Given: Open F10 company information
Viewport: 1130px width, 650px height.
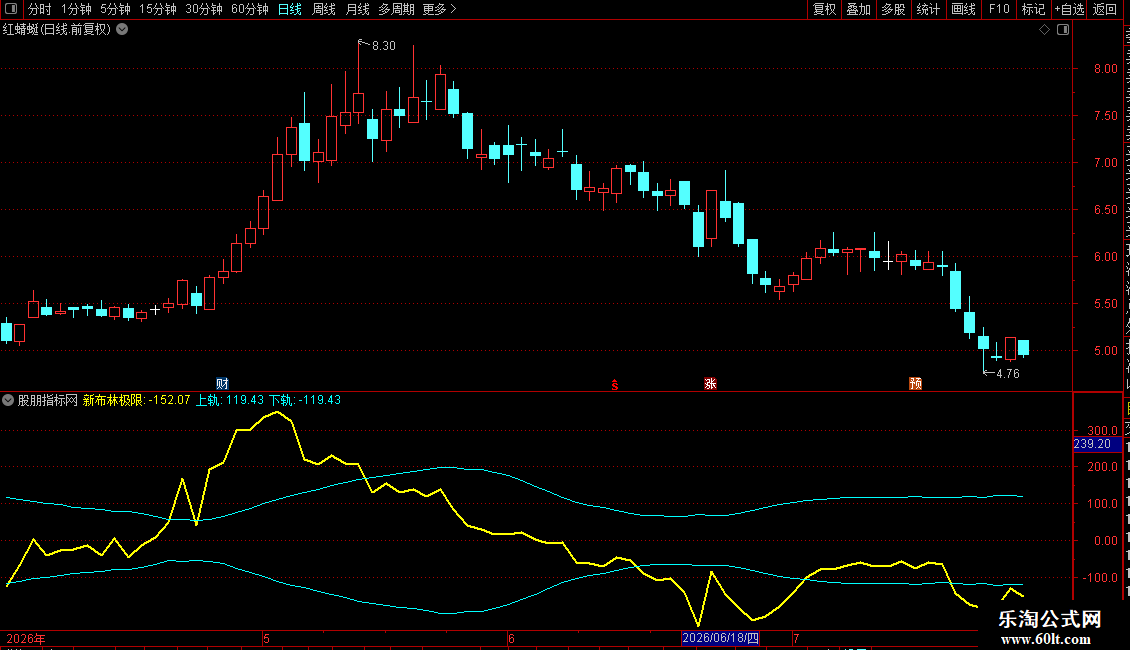Looking at the screenshot, I should [999, 9].
